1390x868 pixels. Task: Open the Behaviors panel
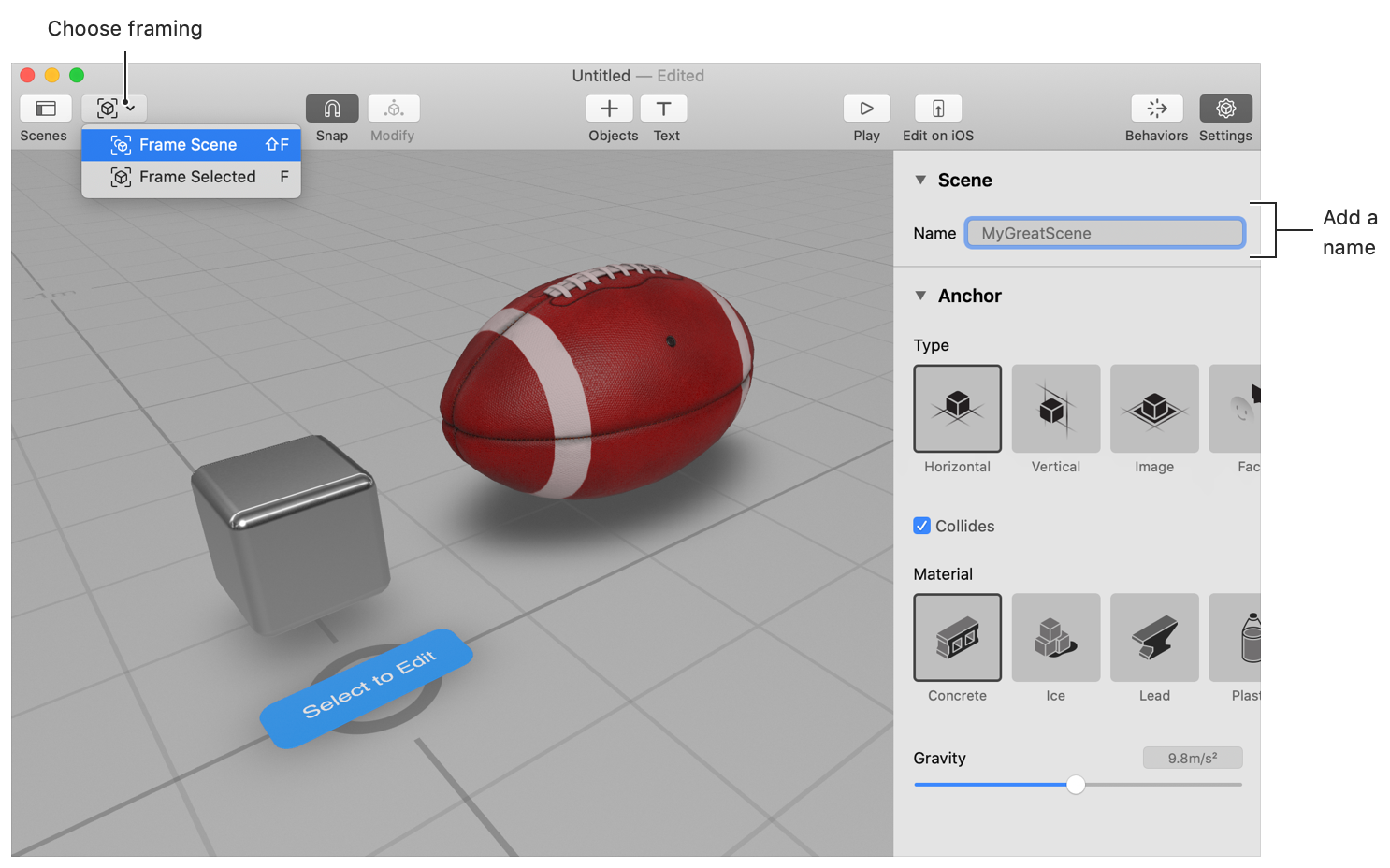[1157, 108]
